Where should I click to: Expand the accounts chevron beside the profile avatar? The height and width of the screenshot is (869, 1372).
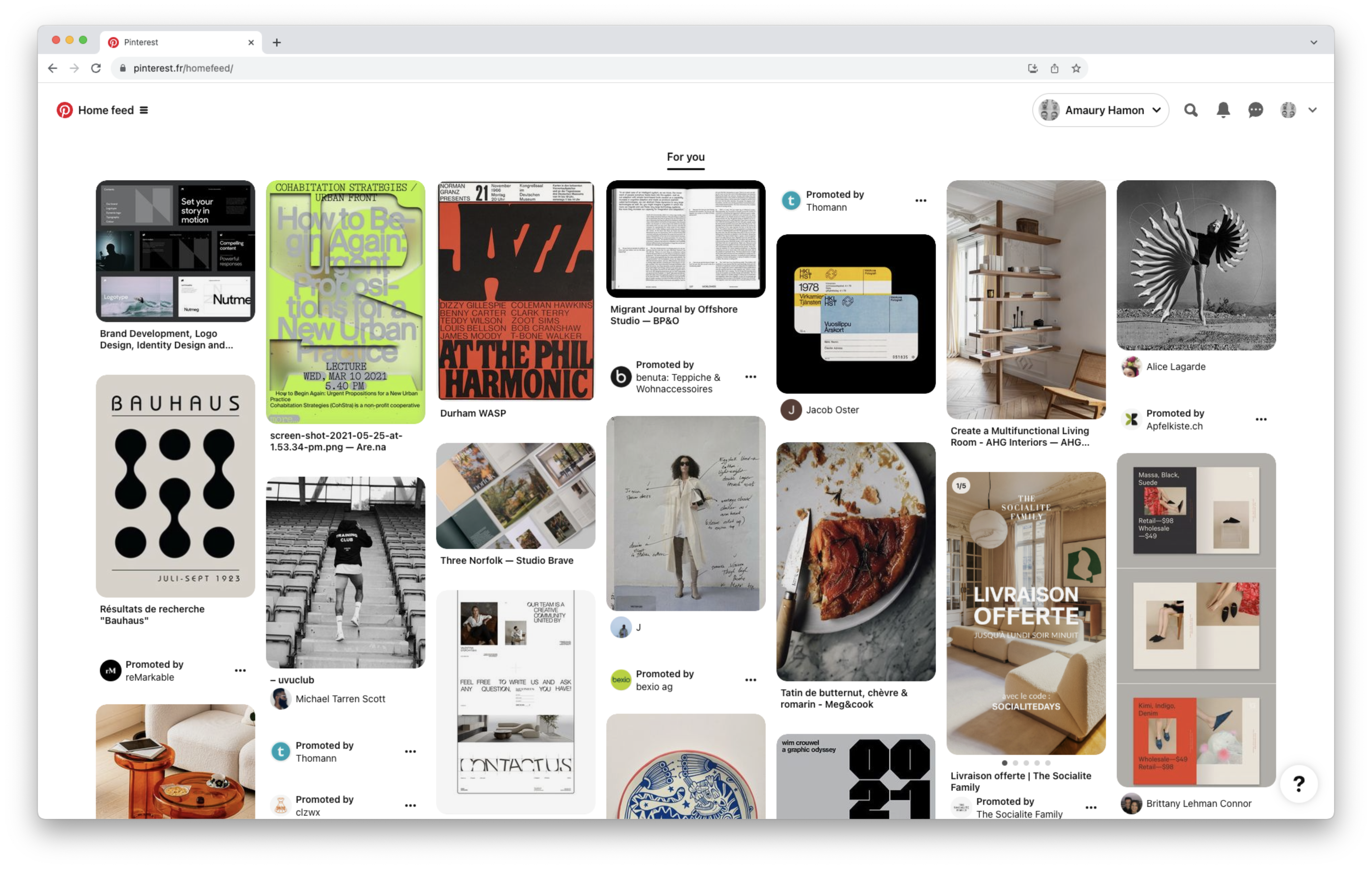(1312, 110)
